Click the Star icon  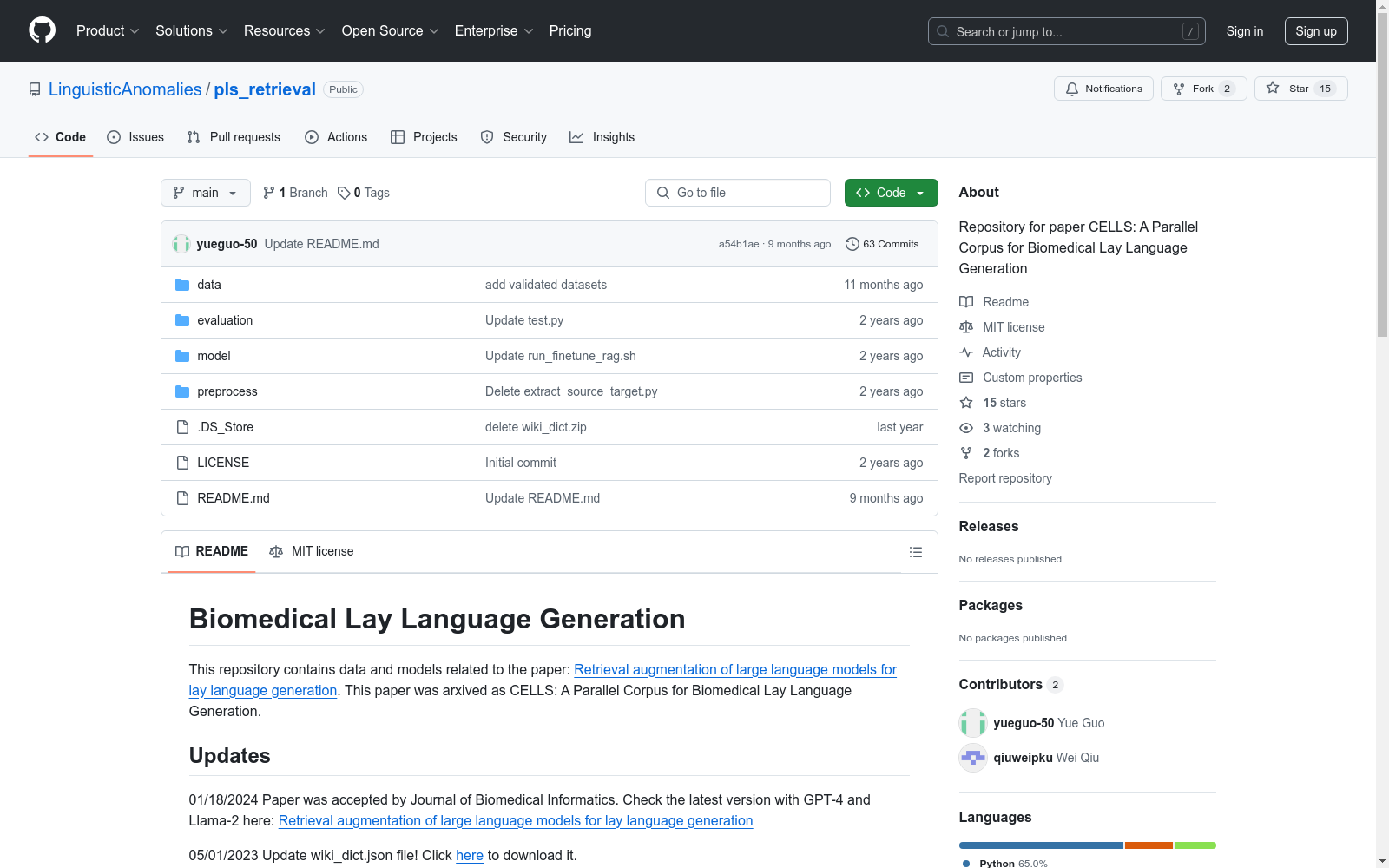click(1273, 88)
